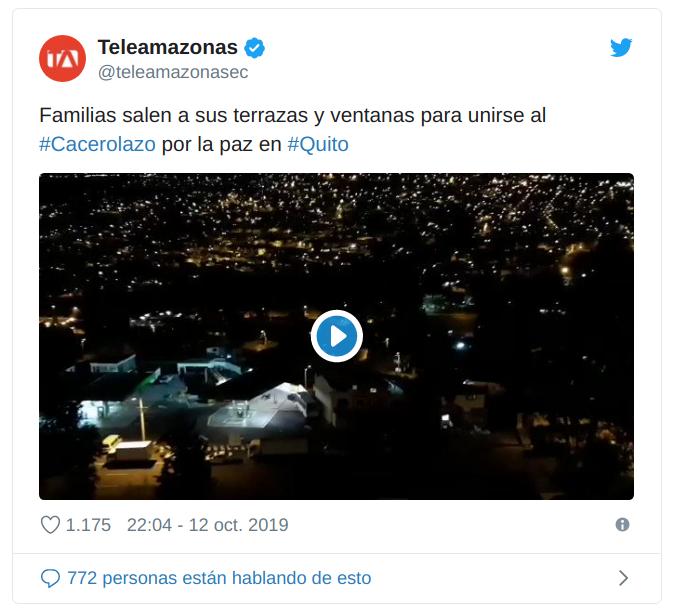Open the #Quito hashtag link
The image size is (673, 612).
318,144
